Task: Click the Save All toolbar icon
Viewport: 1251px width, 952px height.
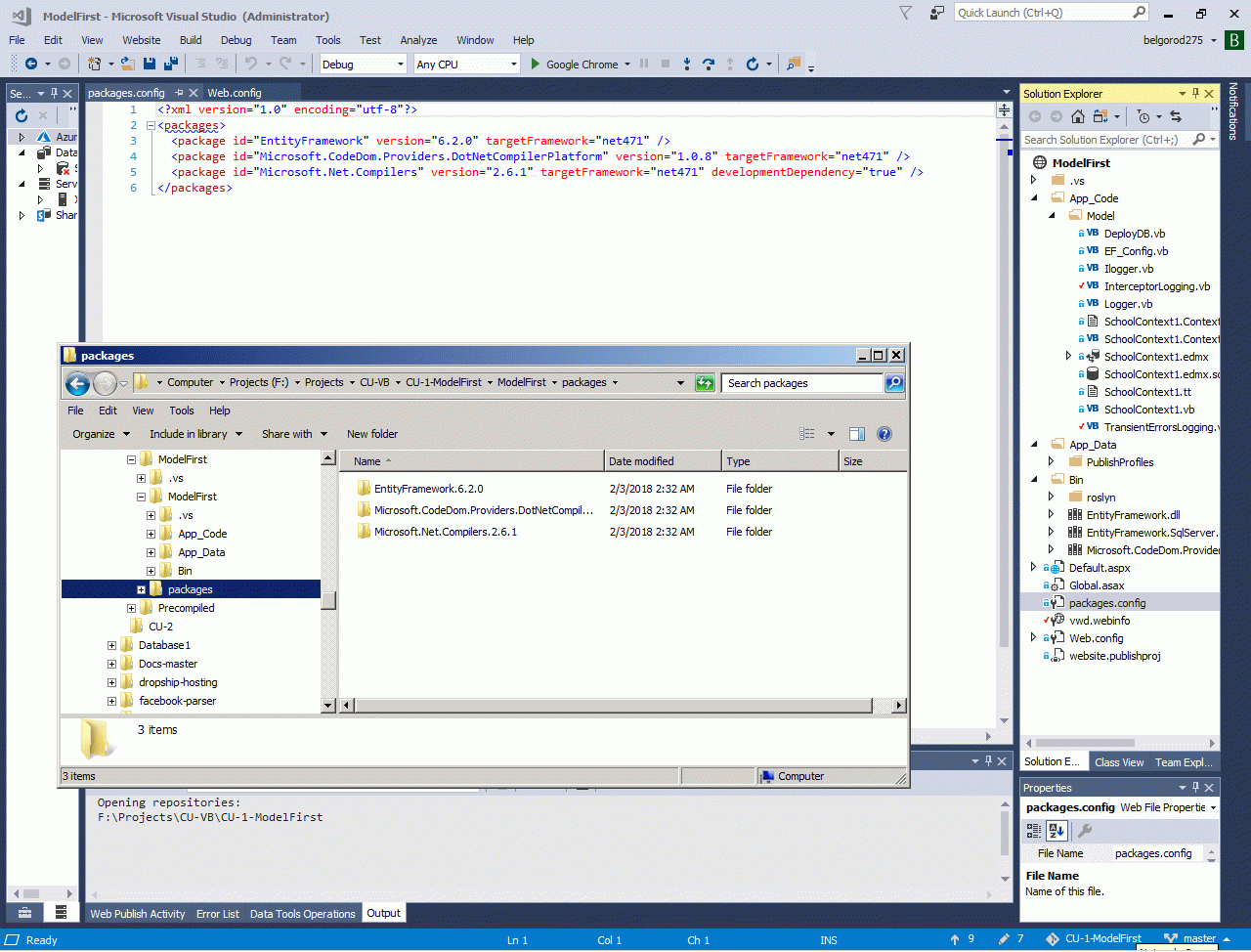Action: (171, 64)
